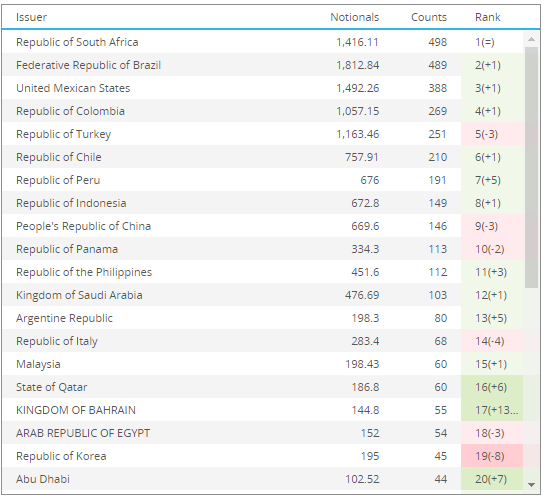546x498 pixels.
Task: Select United Mexican States issuer
Action: pyautogui.click(x=73, y=88)
